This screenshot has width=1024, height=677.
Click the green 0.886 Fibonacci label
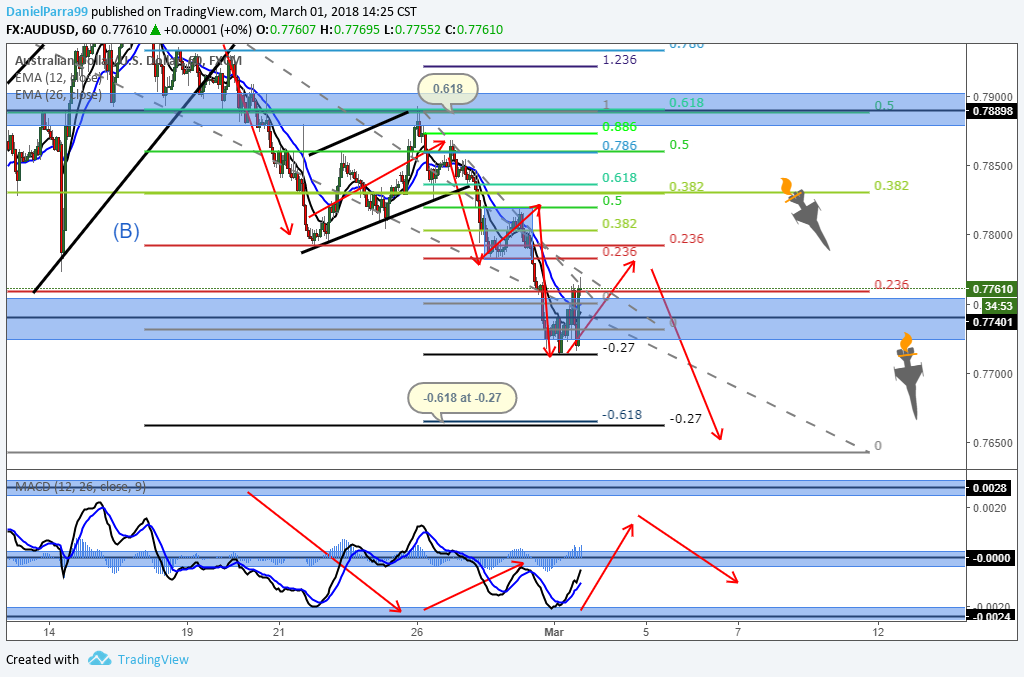[619, 127]
